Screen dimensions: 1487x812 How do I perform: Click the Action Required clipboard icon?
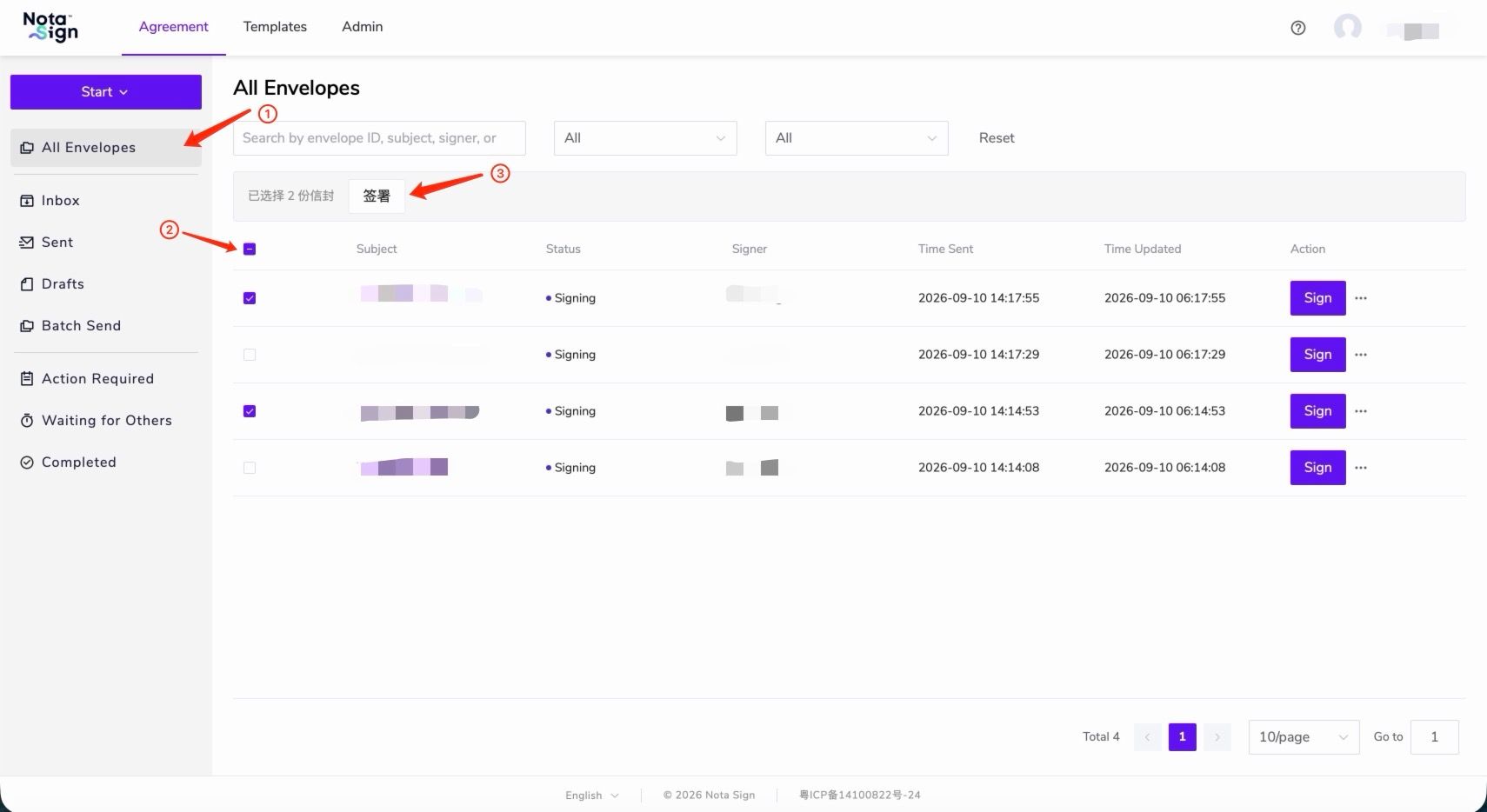27,379
